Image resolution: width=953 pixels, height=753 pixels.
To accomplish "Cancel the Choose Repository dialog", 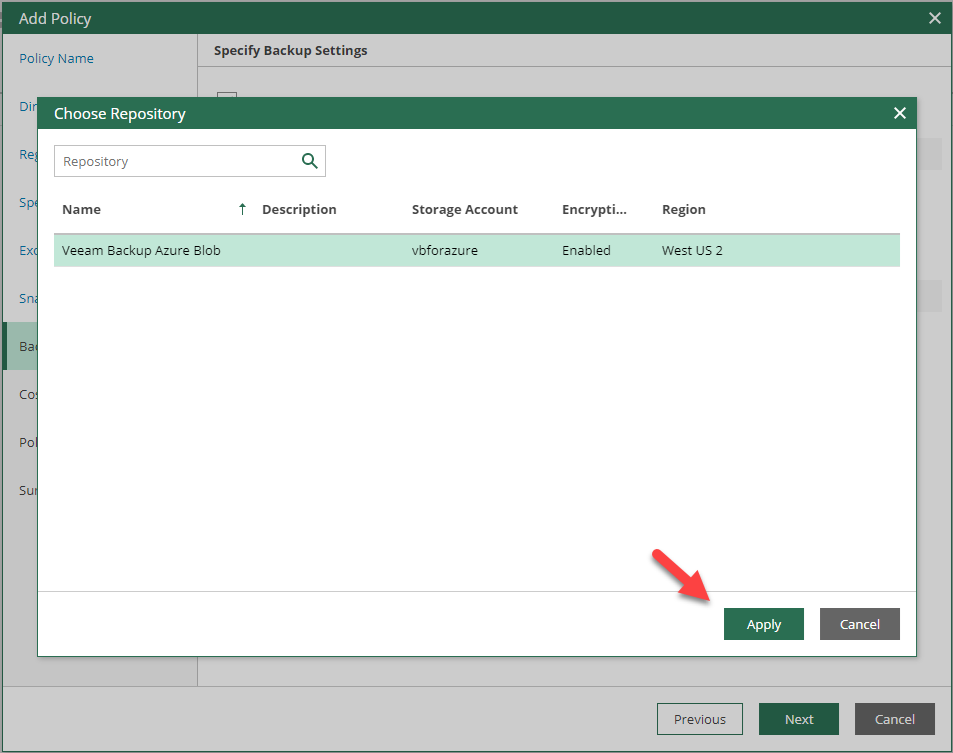I will (x=859, y=623).
